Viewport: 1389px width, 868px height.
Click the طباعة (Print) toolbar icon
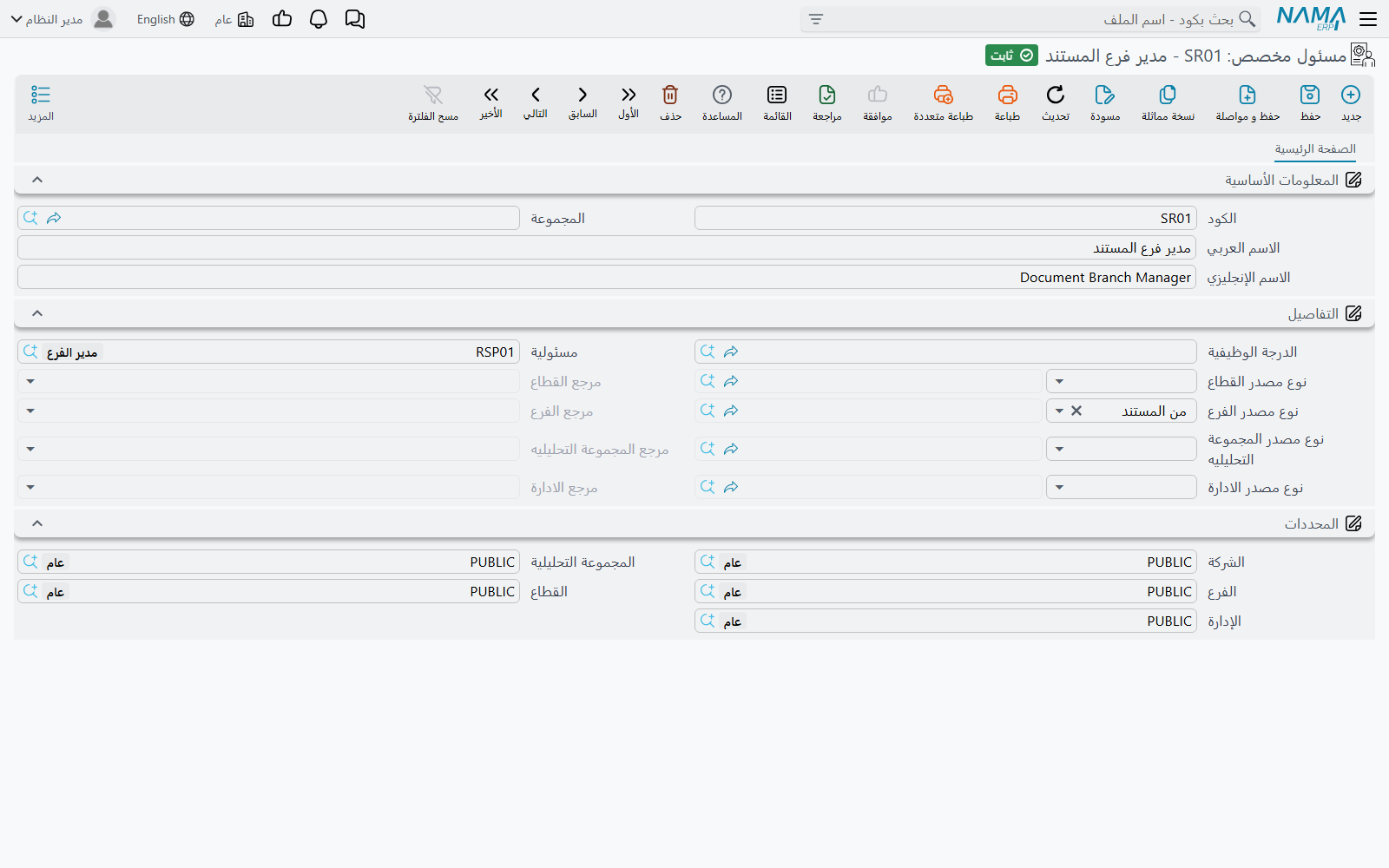(1007, 95)
